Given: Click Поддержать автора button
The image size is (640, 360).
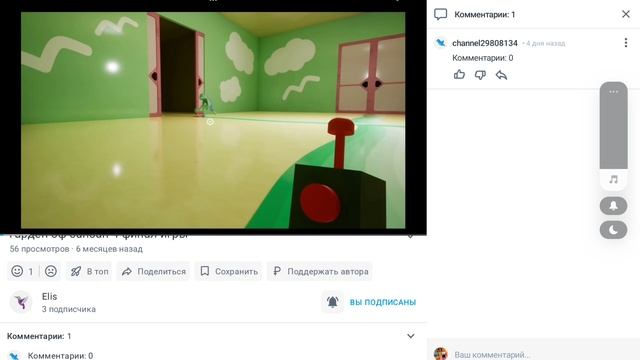Looking at the screenshot, I should (320, 271).
